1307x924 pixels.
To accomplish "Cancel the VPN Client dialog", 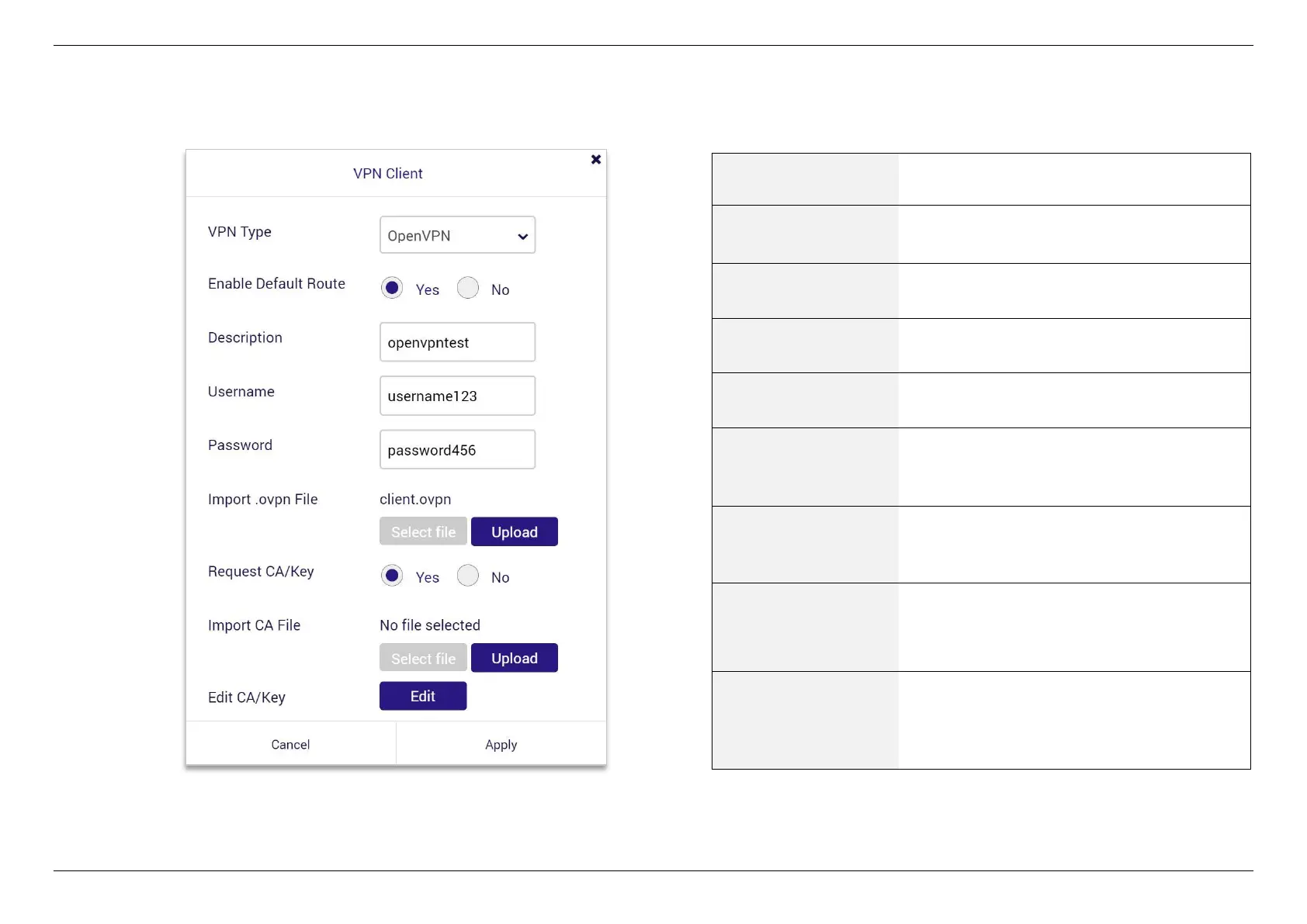I will pyautogui.click(x=290, y=744).
